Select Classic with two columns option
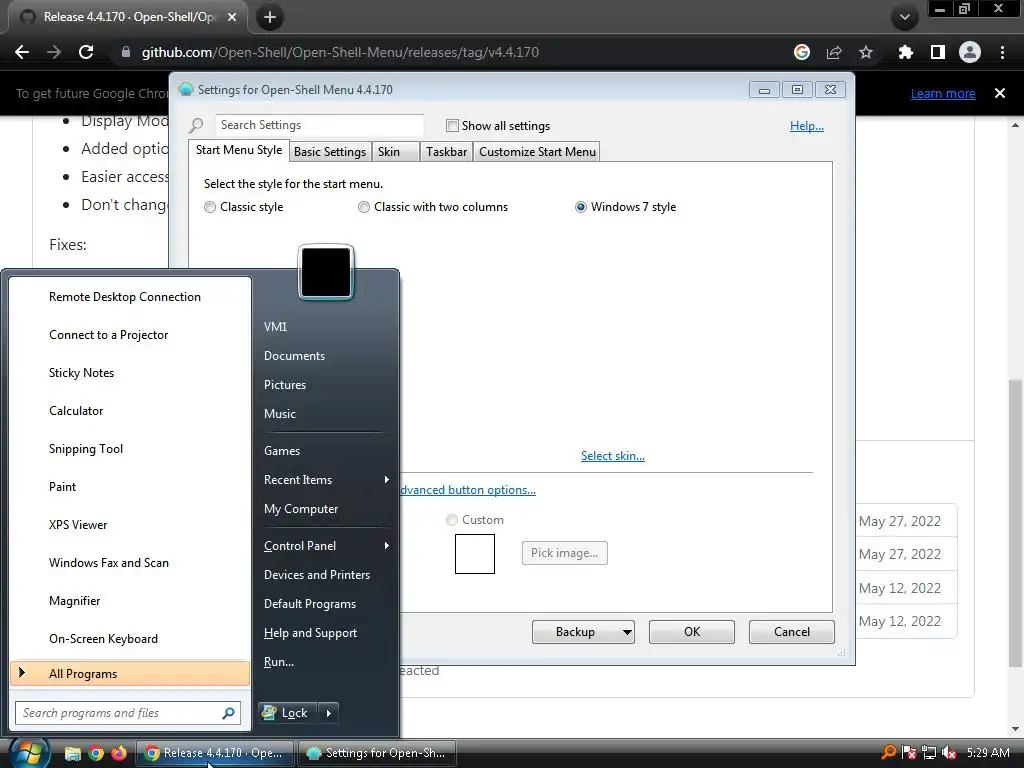 pos(364,207)
